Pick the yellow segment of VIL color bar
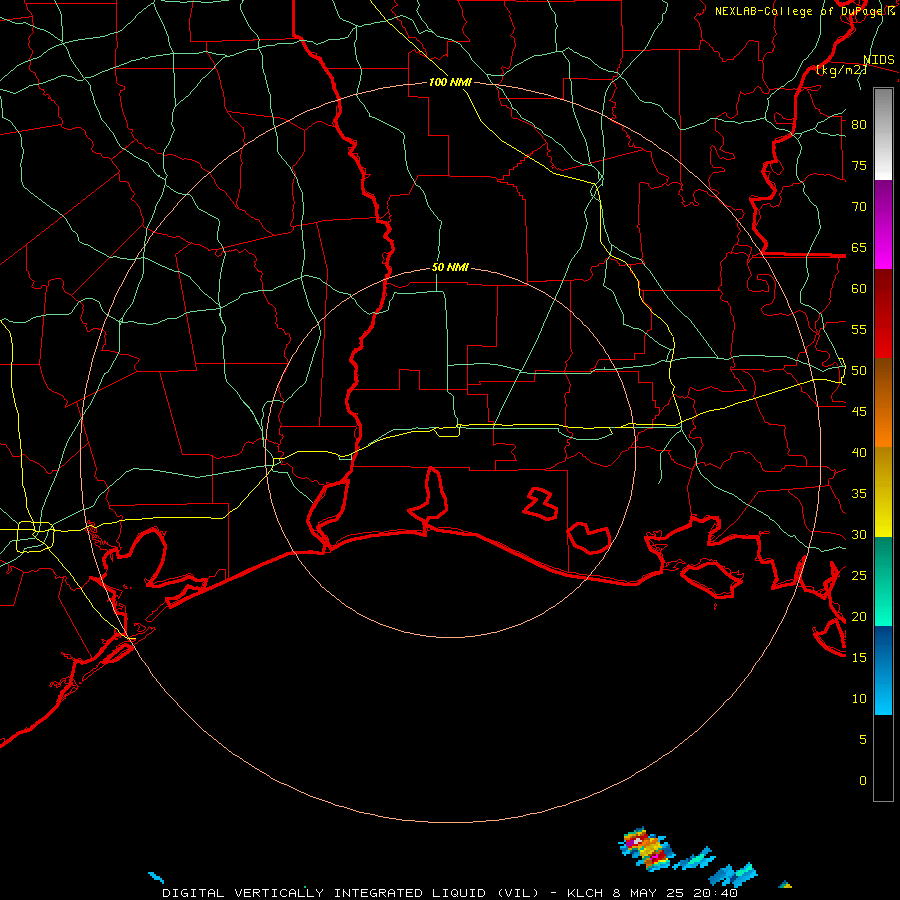The image size is (900, 900). (x=883, y=492)
